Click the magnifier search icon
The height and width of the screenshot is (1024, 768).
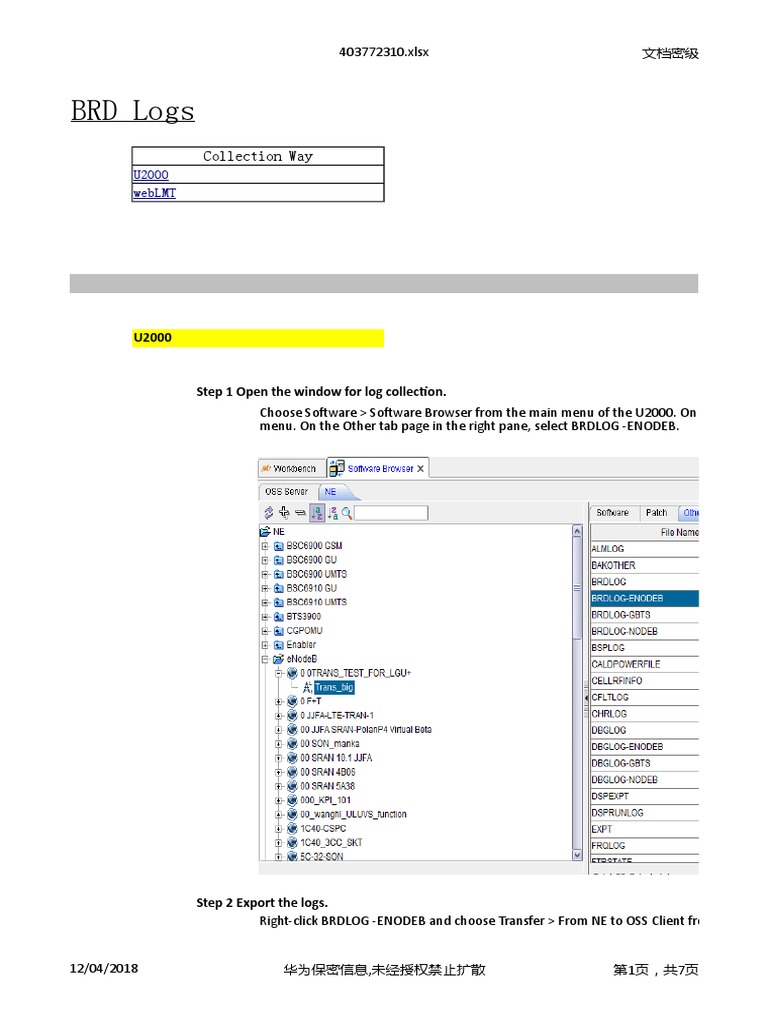coord(347,513)
